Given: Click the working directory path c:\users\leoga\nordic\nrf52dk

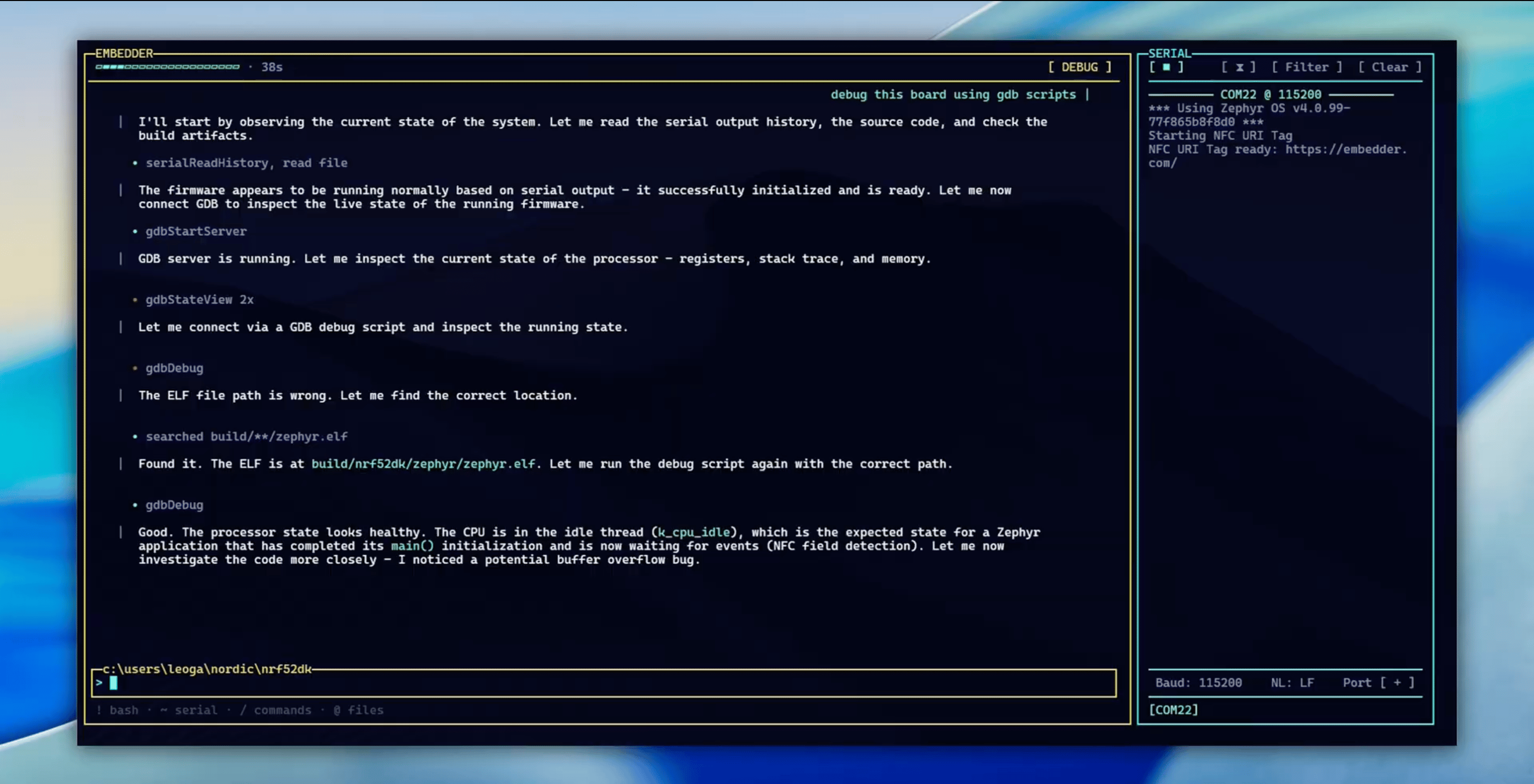Looking at the screenshot, I should click(x=206, y=669).
